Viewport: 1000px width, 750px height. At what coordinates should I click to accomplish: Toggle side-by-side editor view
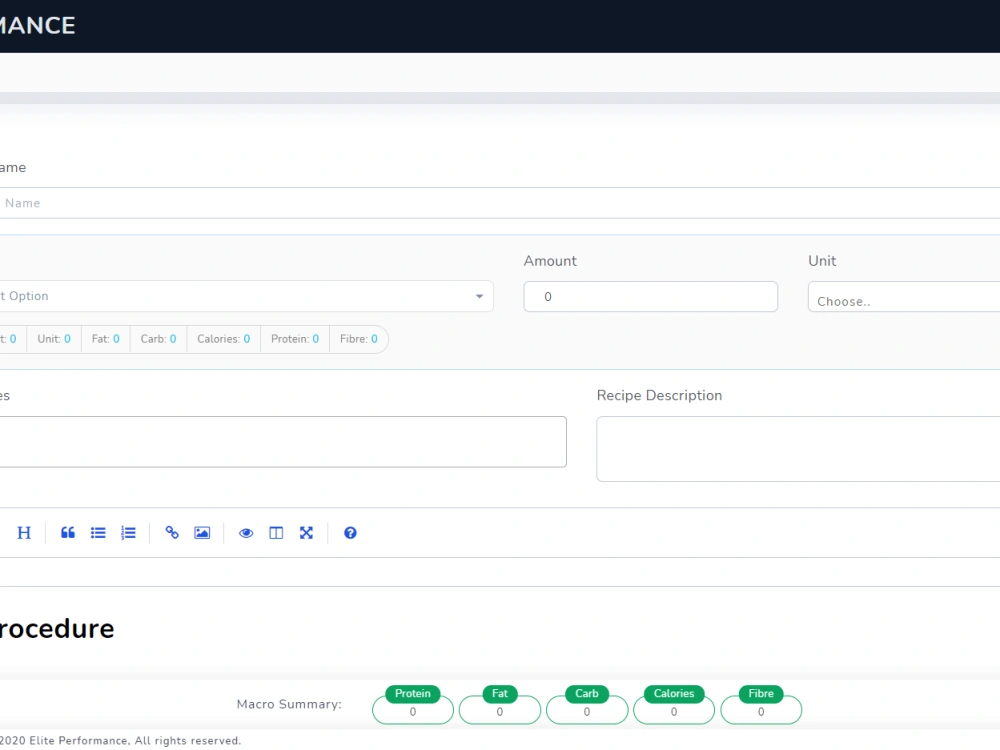(x=276, y=533)
